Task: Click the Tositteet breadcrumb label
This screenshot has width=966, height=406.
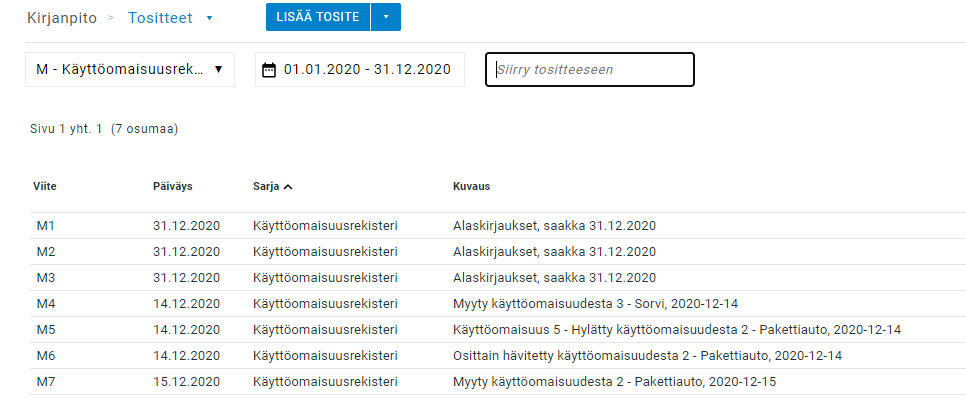Action: coord(160,17)
